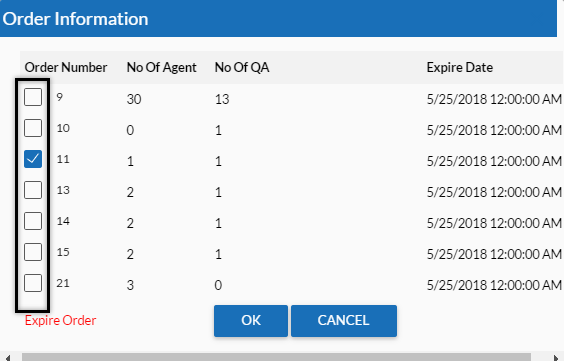564x361 pixels.
Task: Click the horizontal scrollbar right arrow
Action: click(x=555, y=357)
